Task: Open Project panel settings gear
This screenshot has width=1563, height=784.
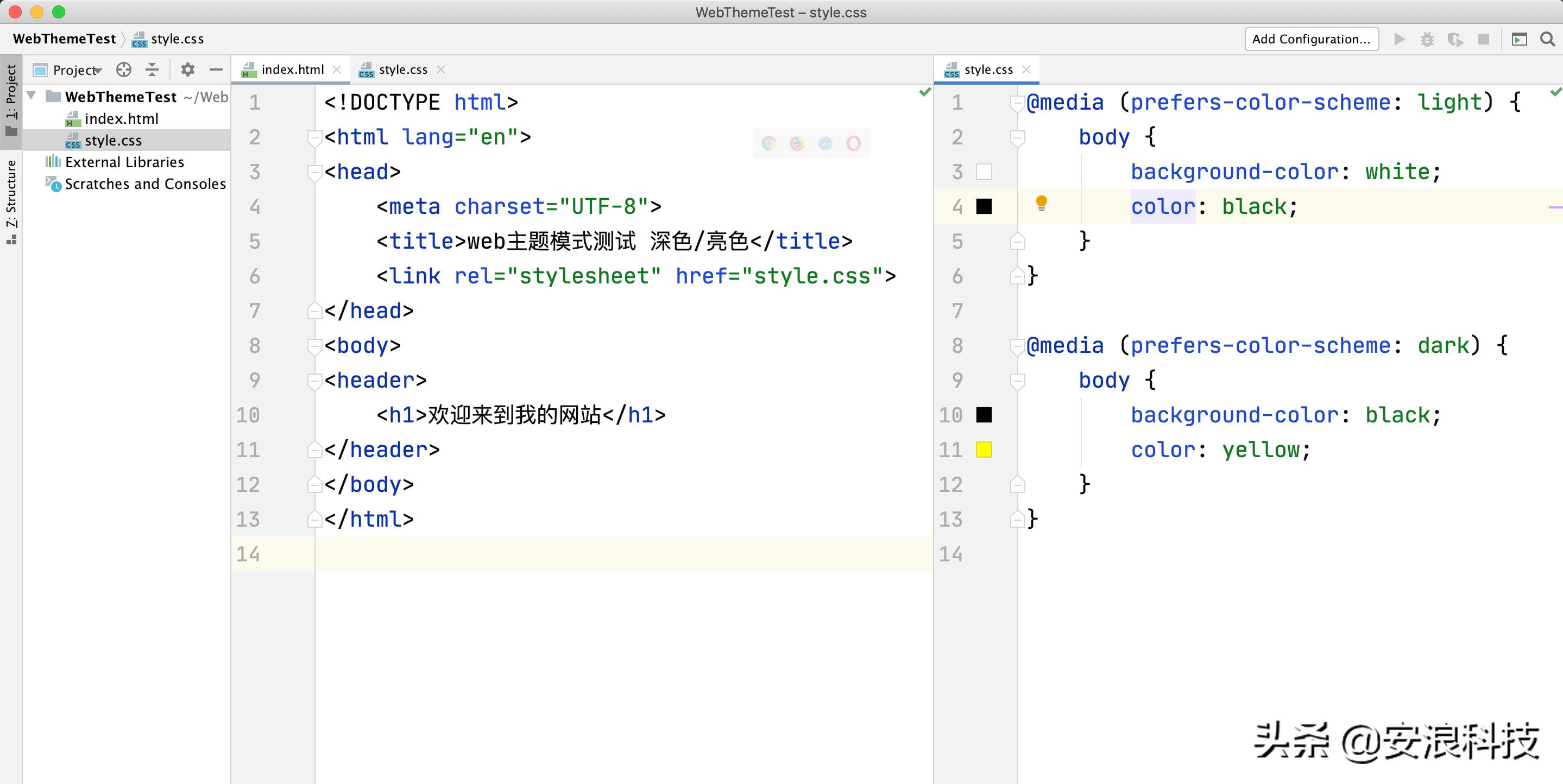Action: [188, 70]
